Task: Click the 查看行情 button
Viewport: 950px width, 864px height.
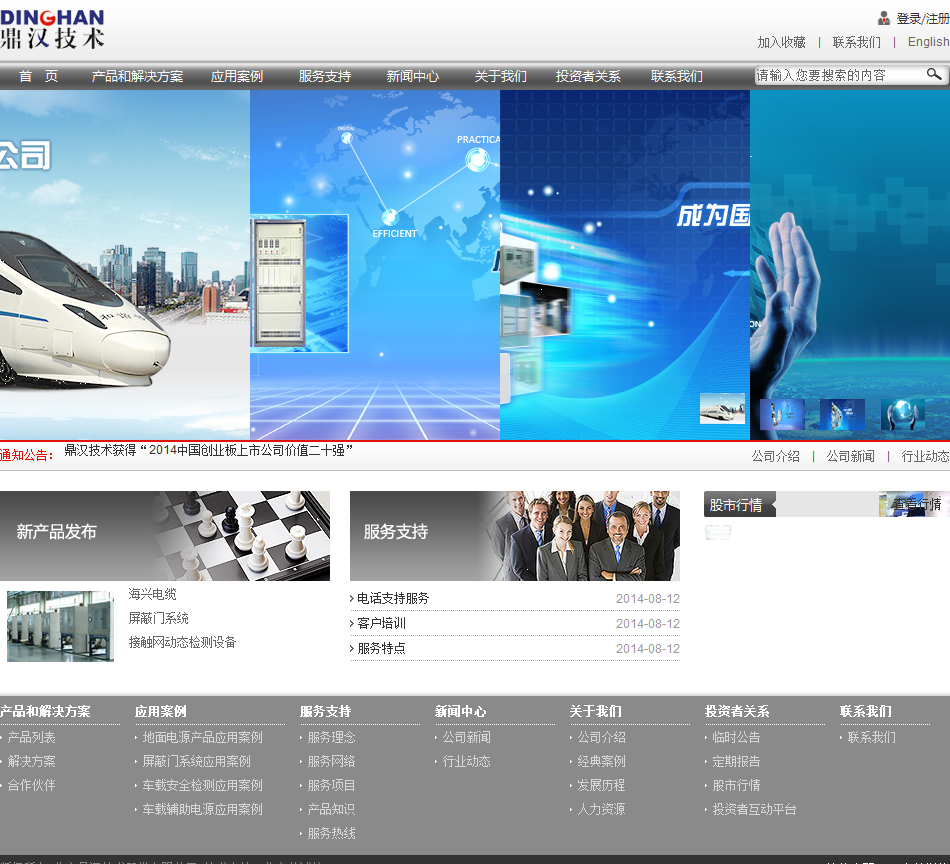Action: click(914, 504)
